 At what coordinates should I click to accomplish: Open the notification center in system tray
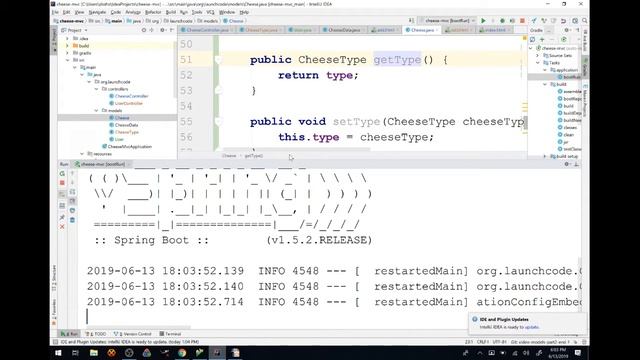[x=578, y=353]
